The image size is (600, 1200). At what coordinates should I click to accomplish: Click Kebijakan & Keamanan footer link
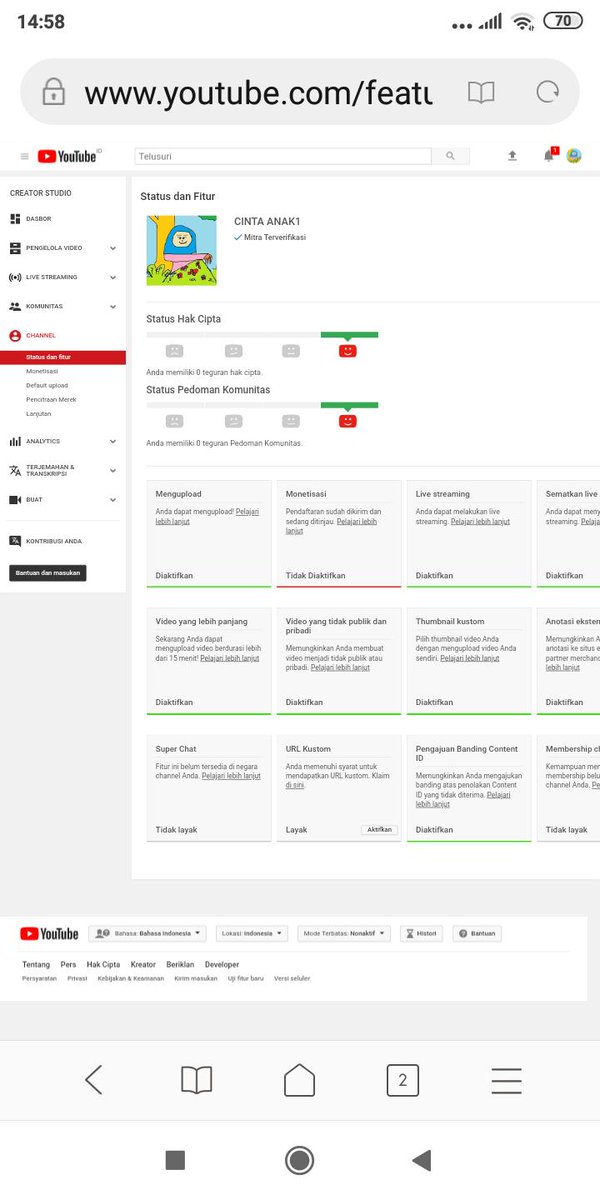coord(131,979)
